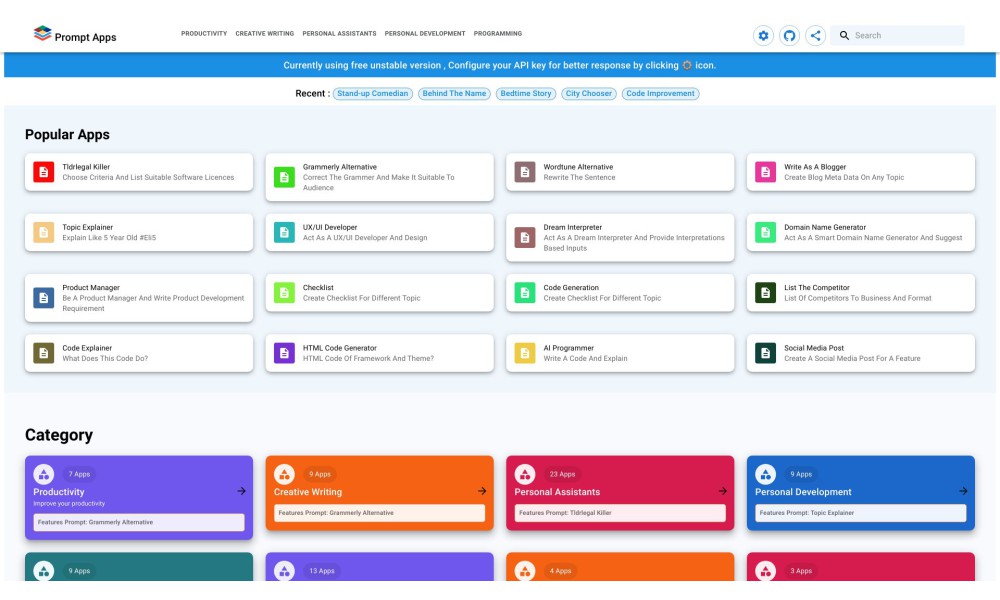Click the Domain Name Generator icon
Viewport: 1000px width, 600px height.
pos(765,232)
